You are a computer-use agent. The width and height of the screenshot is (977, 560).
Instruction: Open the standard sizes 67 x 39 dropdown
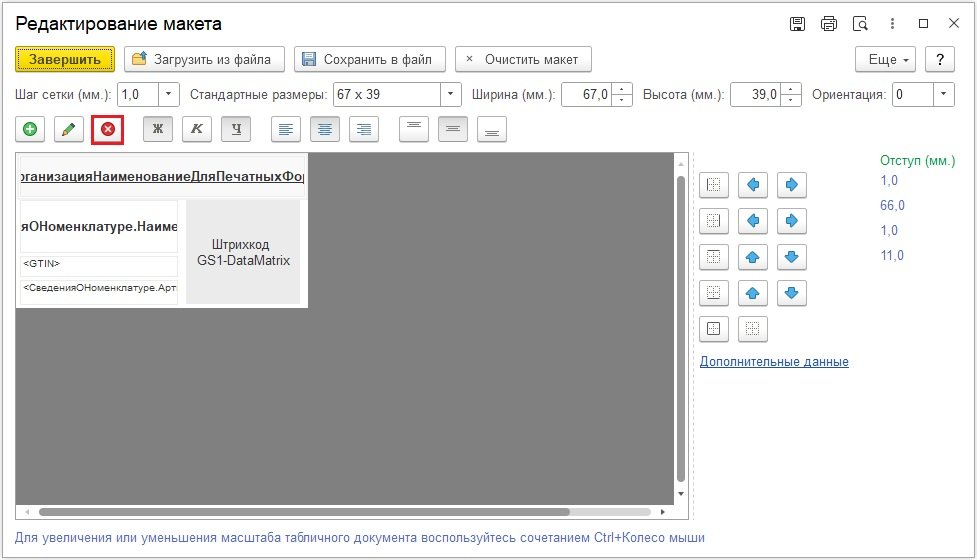450,95
